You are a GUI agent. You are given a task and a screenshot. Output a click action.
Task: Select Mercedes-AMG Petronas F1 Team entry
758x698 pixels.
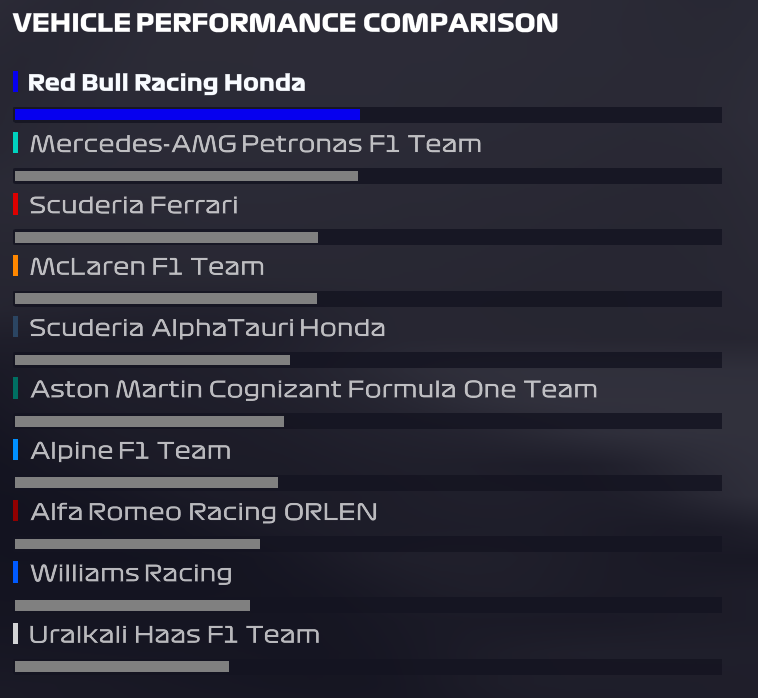pos(255,144)
